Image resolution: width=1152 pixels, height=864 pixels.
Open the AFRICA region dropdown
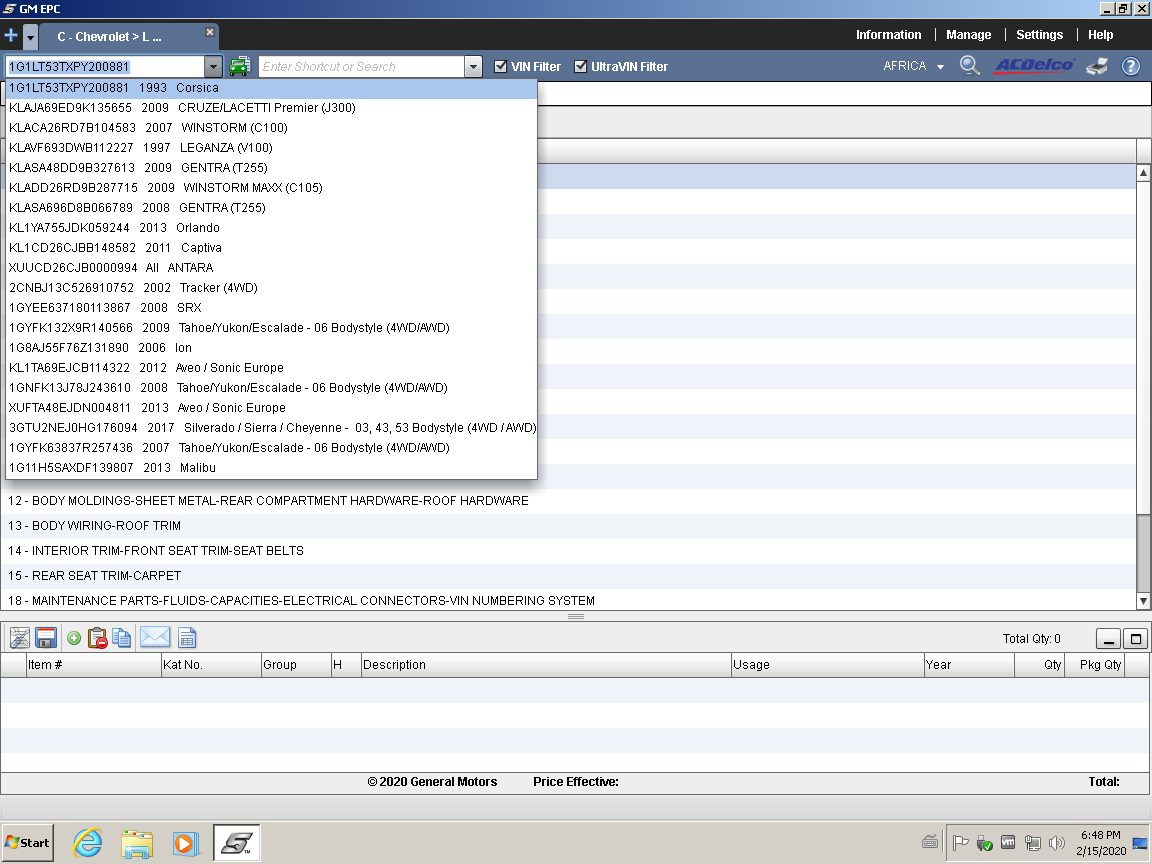tap(913, 66)
